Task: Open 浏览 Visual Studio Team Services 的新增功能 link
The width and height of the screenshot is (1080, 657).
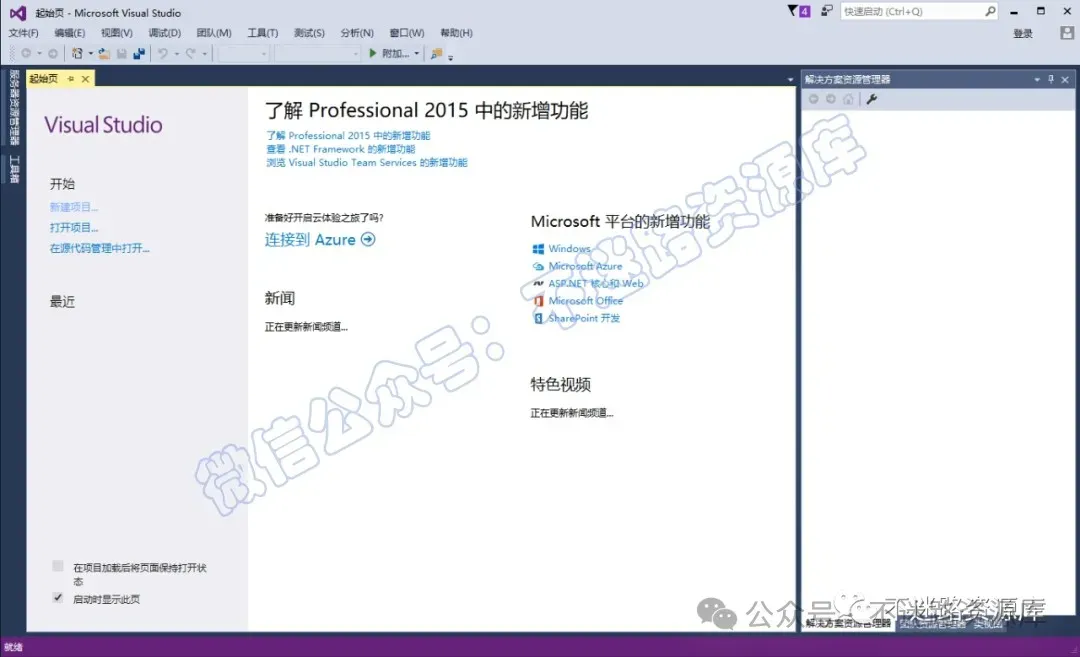Action: coord(366,163)
